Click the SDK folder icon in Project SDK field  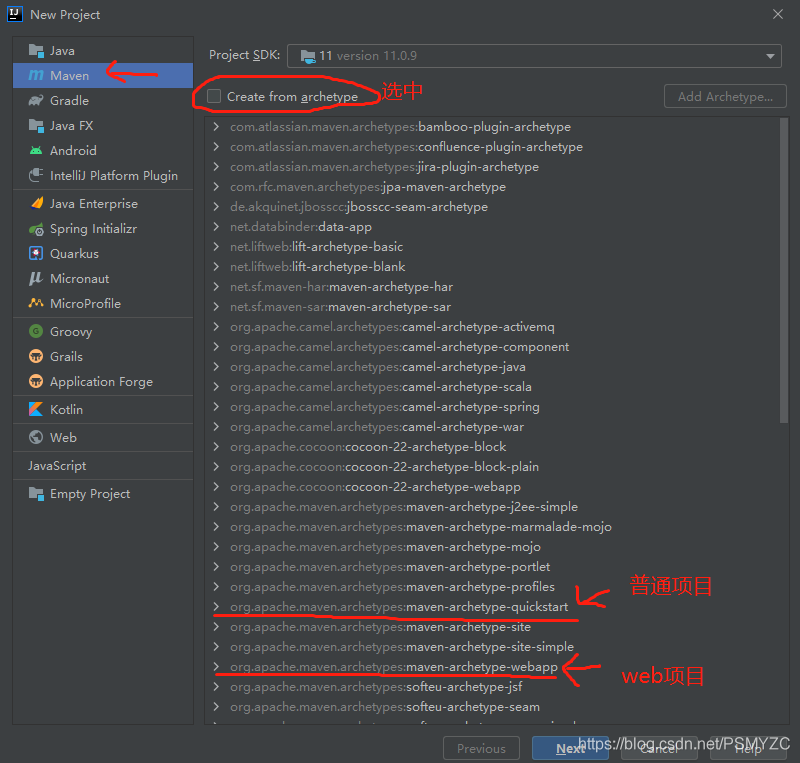pos(308,56)
